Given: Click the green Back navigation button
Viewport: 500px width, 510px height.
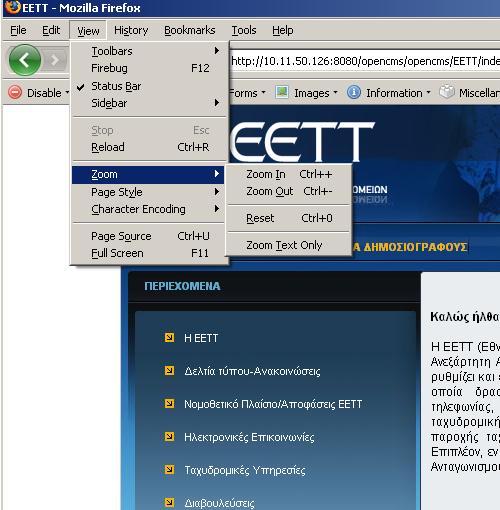Looking at the screenshot, I should (25, 60).
